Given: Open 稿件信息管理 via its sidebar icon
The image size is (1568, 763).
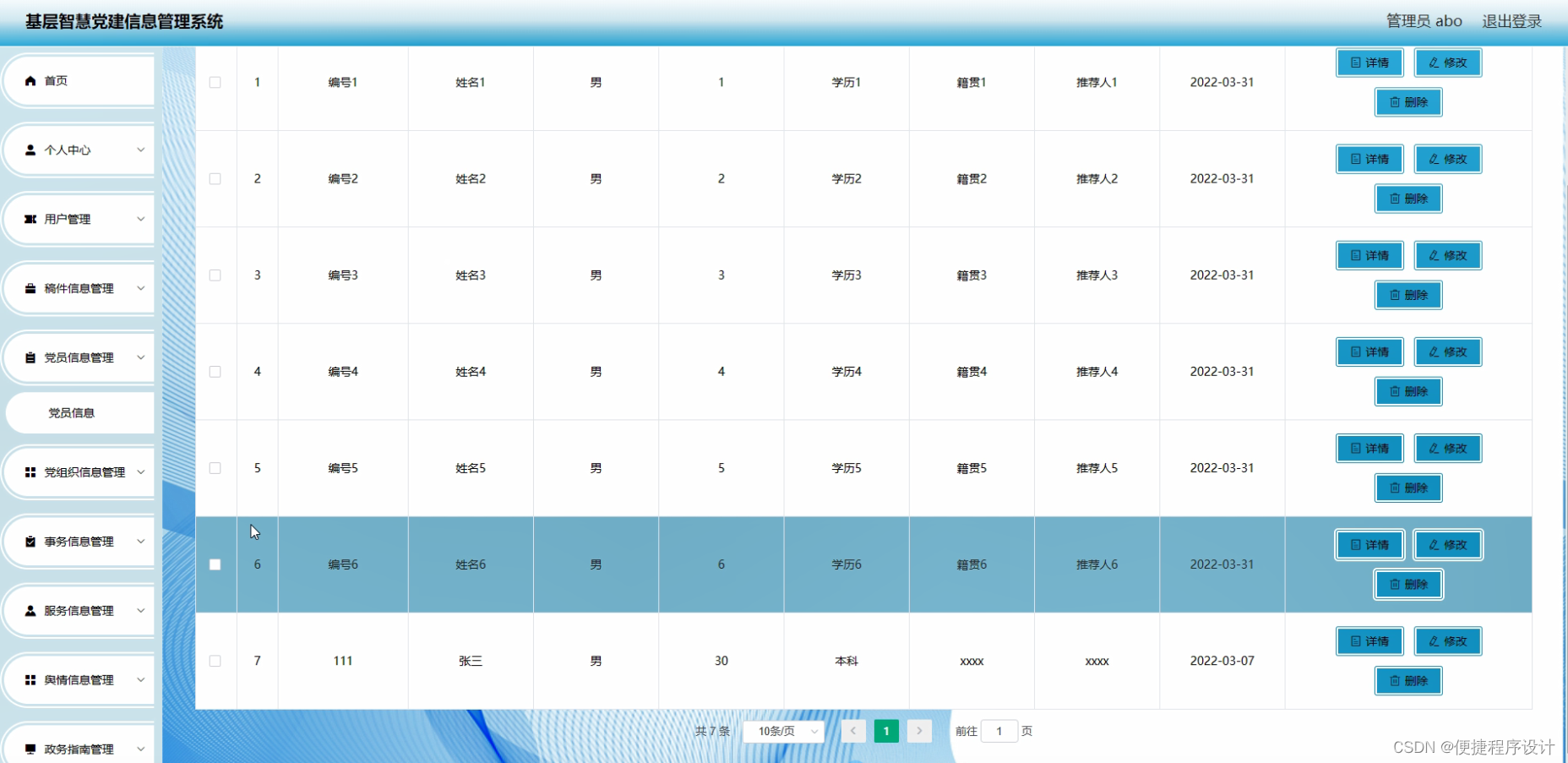Looking at the screenshot, I should tap(31, 288).
